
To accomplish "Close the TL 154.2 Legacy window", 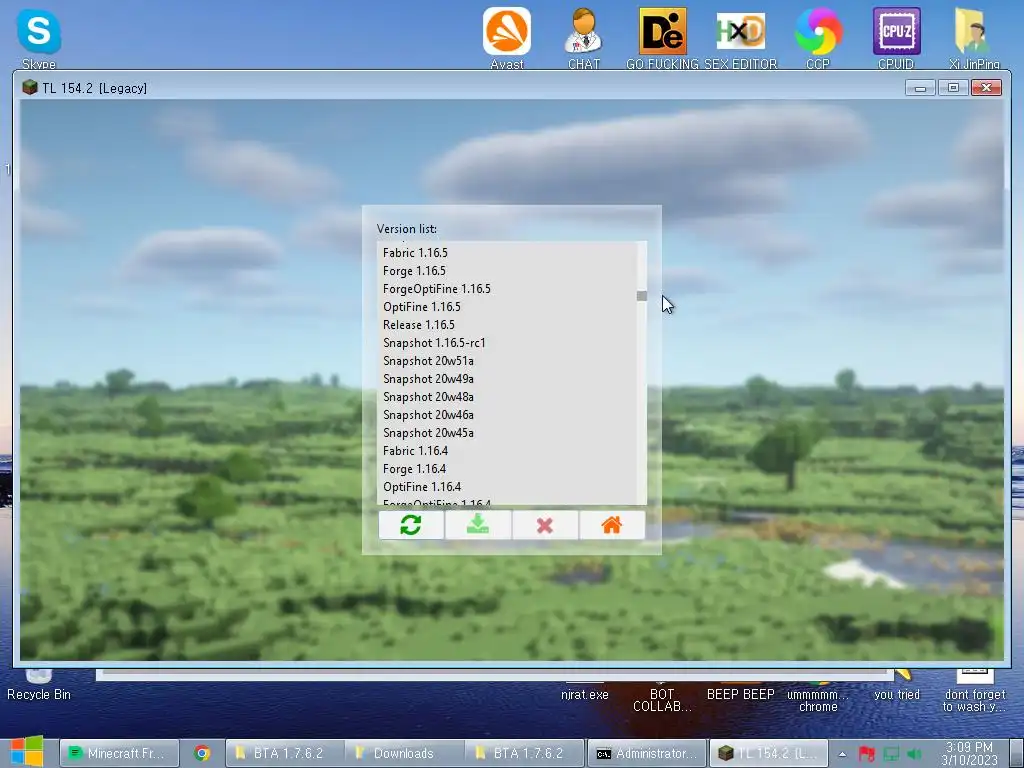I will pyautogui.click(x=987, y=88).
